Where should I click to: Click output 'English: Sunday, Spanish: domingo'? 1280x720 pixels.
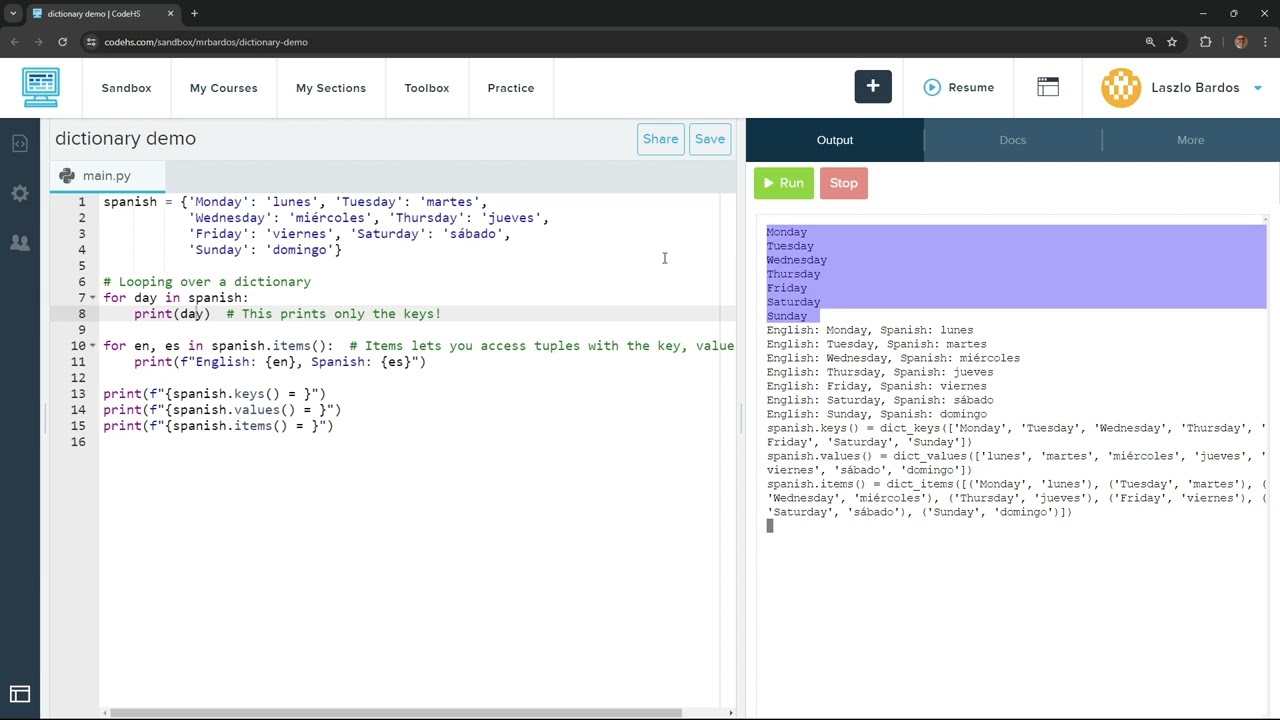pos(877,414)
